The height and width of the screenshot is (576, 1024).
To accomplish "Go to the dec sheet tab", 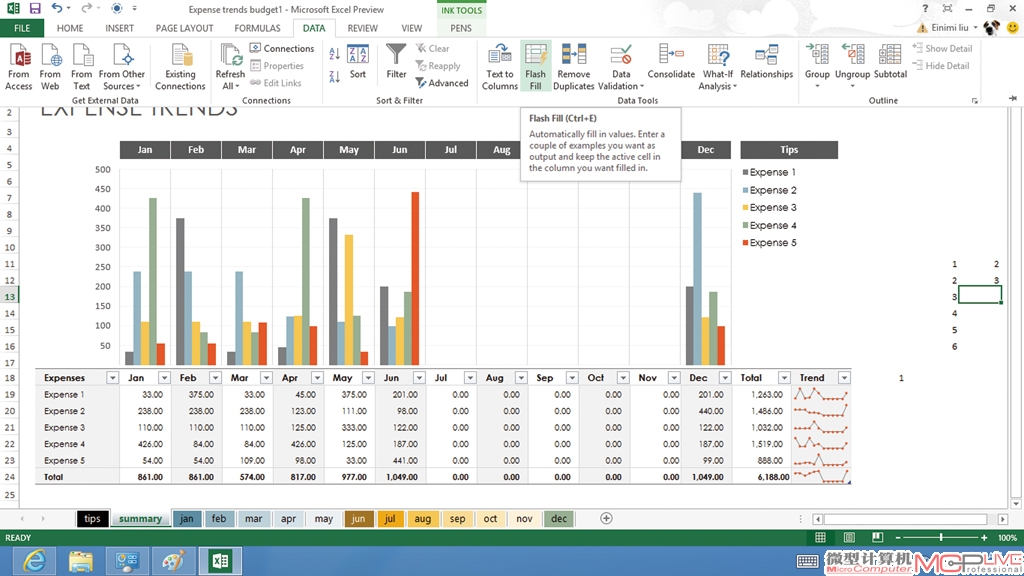I will point(559,519).
